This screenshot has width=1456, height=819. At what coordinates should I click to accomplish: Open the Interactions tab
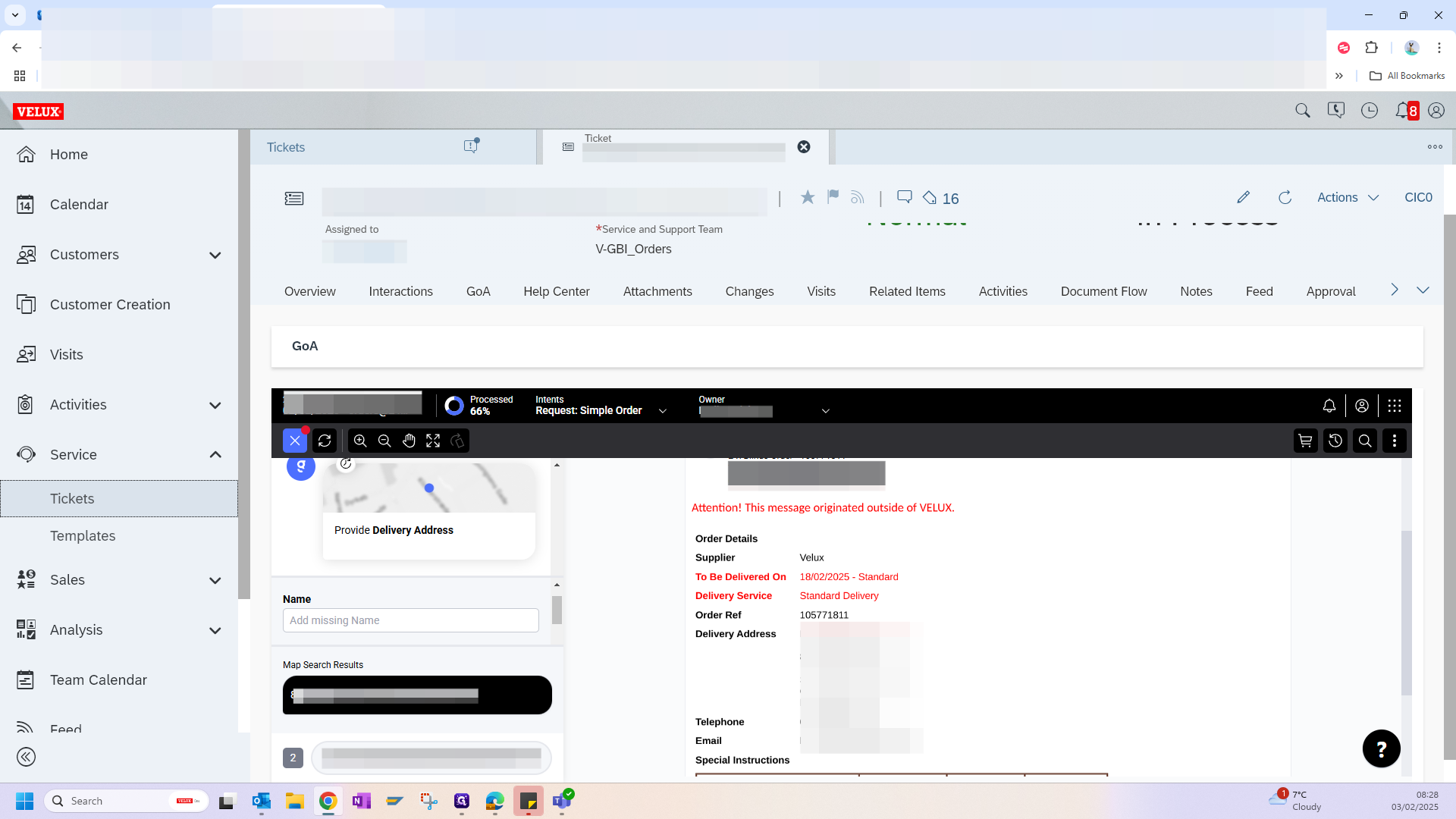(x=400, y=291)
